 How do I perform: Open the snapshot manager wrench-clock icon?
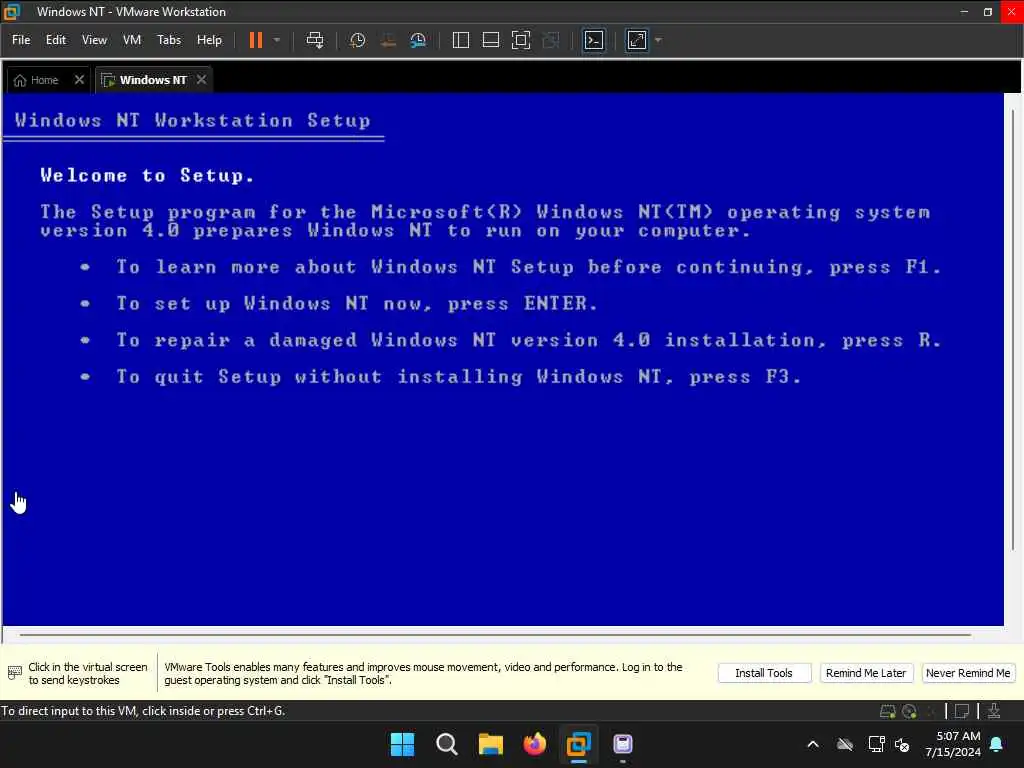418,40
